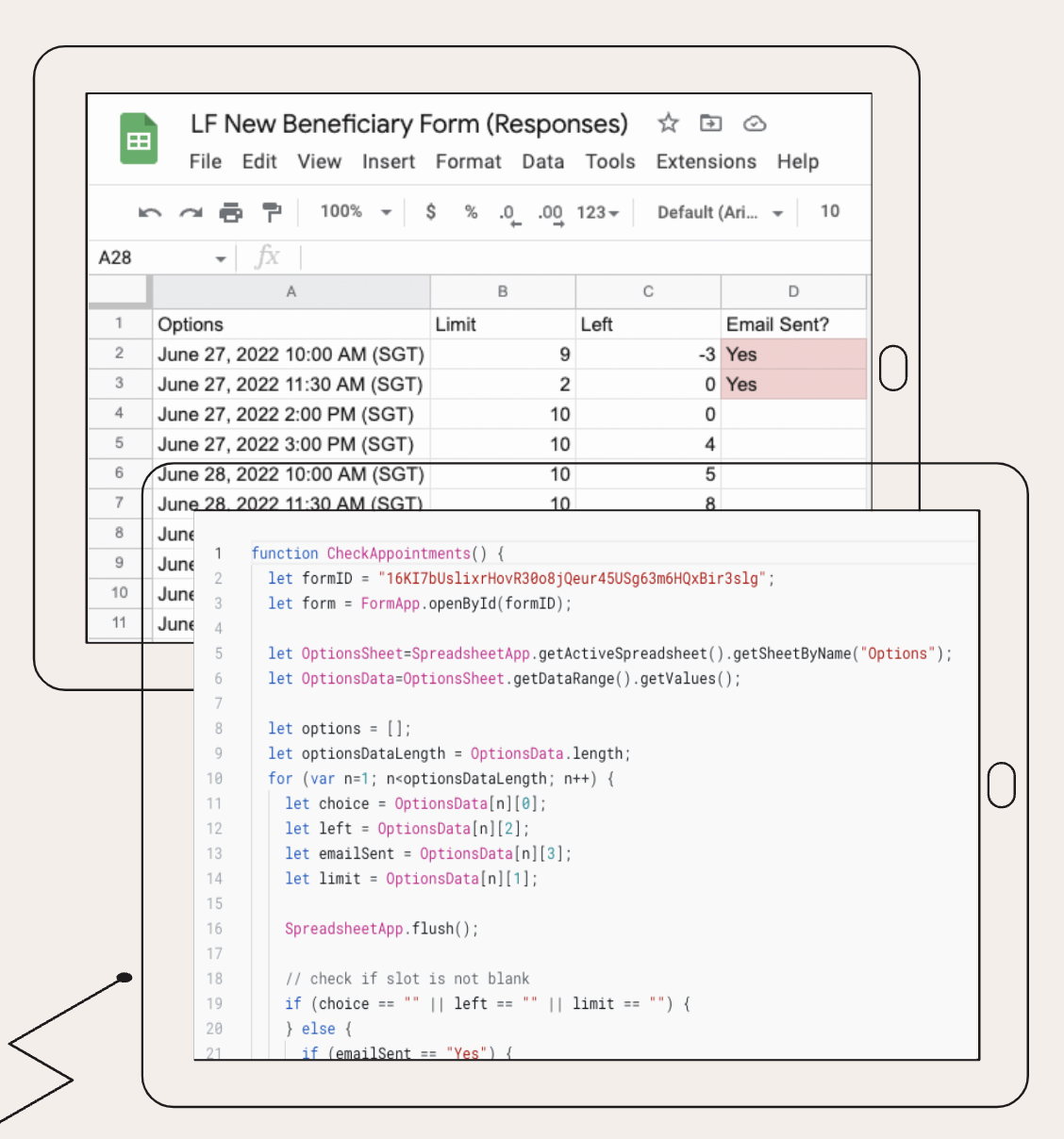Open the Default (Ari... font dropdown
This screenshot has height=1139, width=1064.
[x=721, y=212]
